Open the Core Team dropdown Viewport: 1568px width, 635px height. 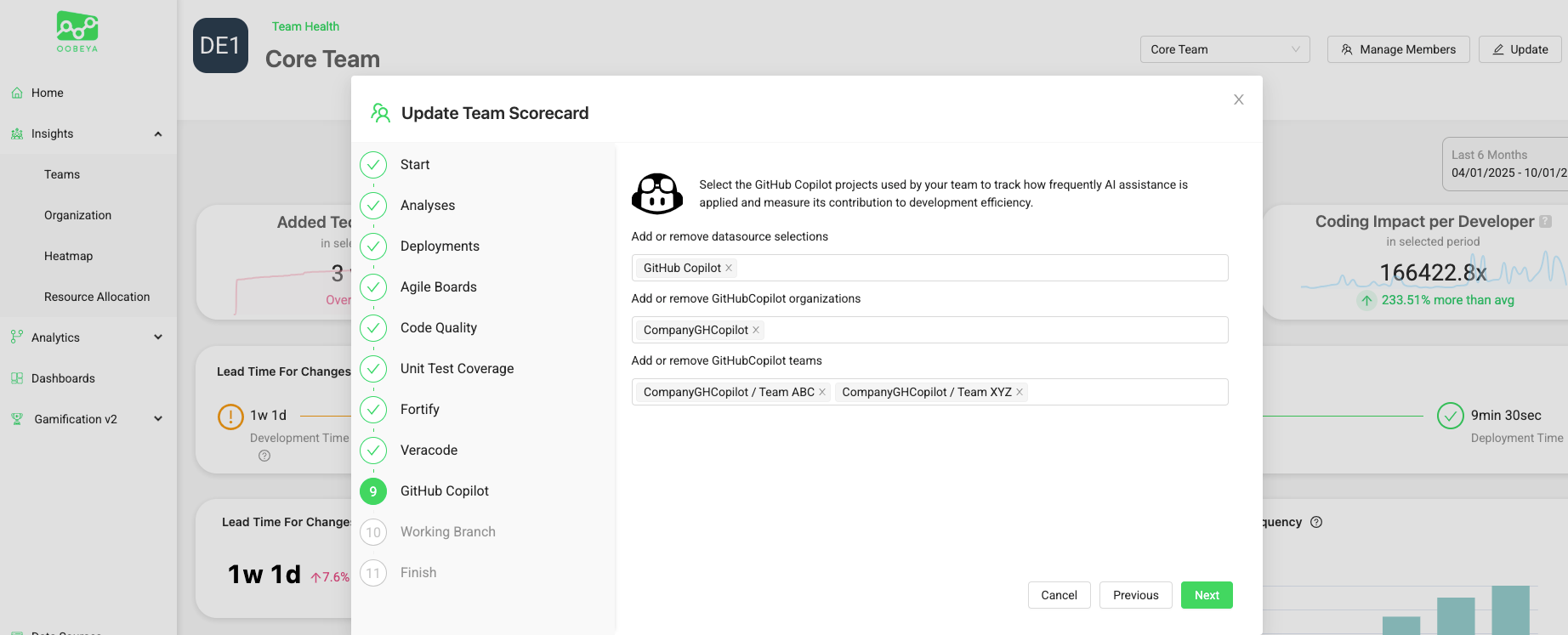click(1224, 49)
